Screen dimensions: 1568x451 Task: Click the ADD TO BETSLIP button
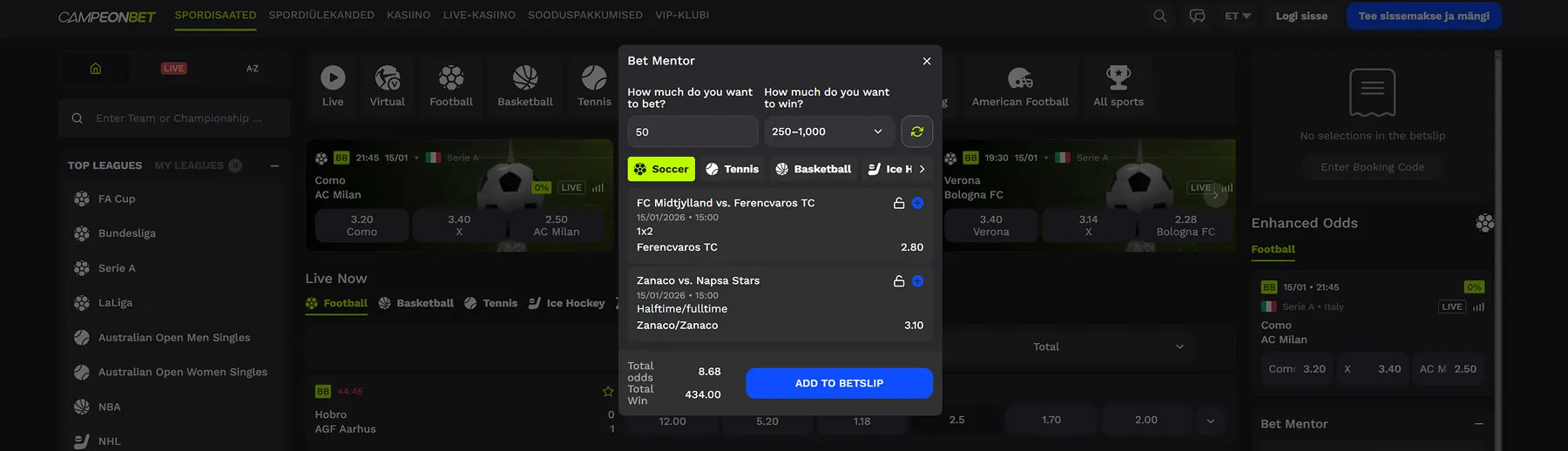coord(838,383)
